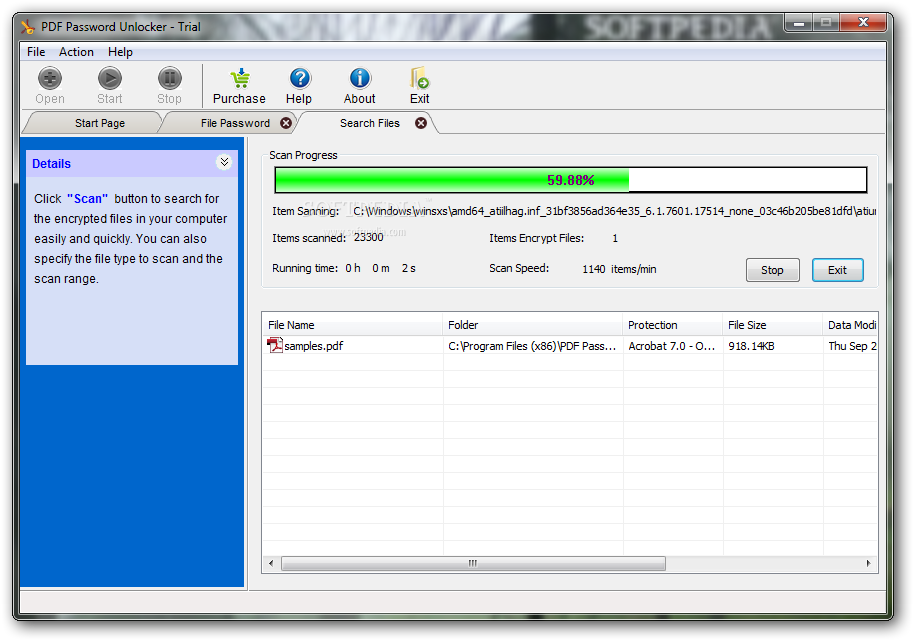Click the Stop button in Scan Progress
This screenshot has width=914, height=641.
click(x=772, y=270)
